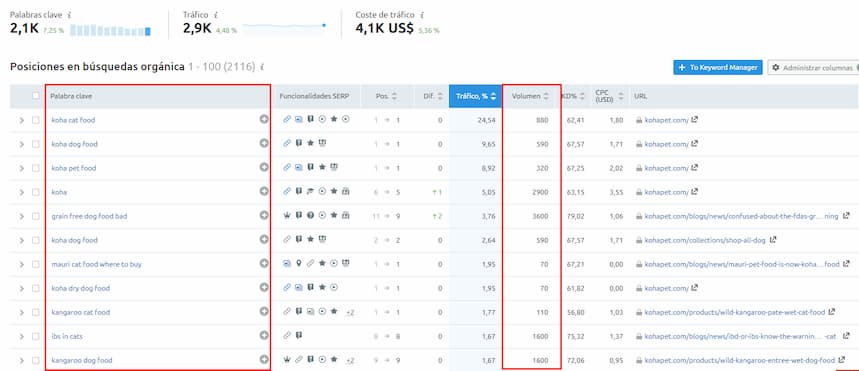
Task: Click the link SERP icon in koha cat food row
Action: [287, 119]
